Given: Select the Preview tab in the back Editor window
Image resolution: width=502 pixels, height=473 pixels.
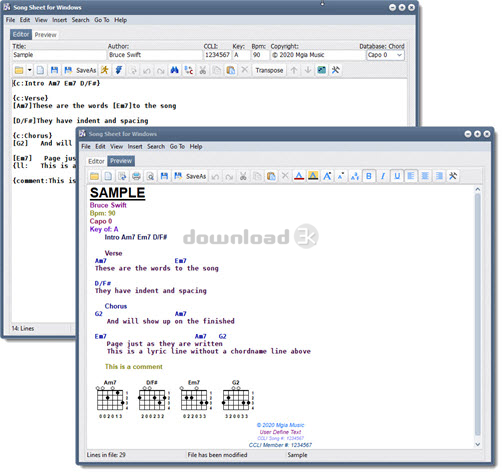Looking at the screenshot, I should pos(46,35).
